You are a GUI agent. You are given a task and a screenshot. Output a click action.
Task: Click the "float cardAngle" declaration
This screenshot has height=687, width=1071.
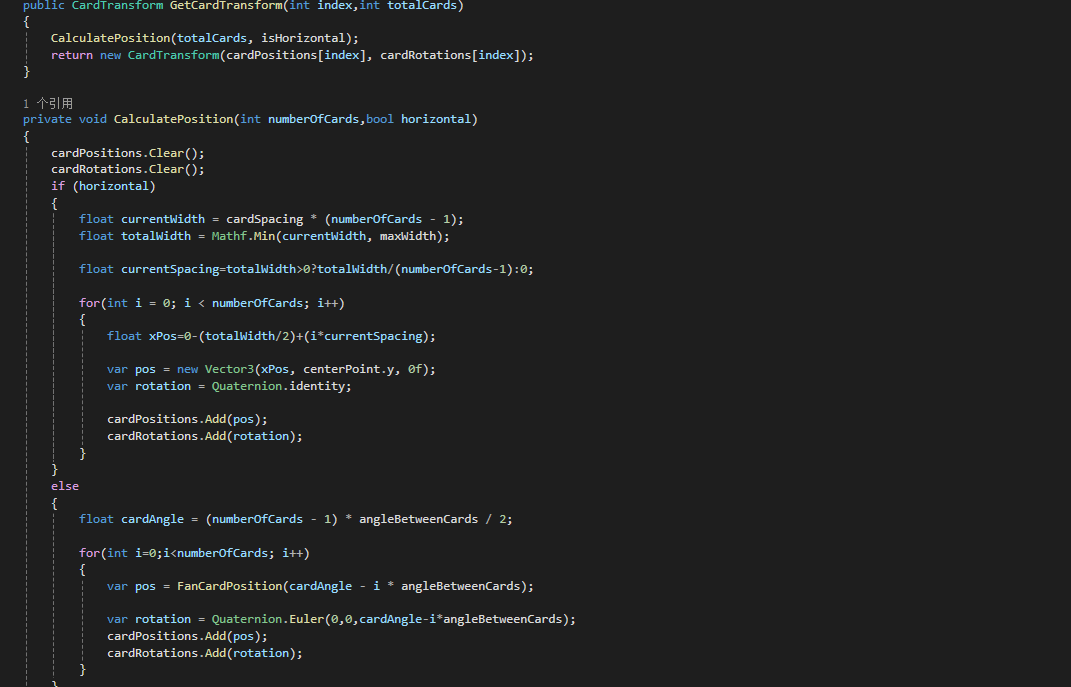point(296,520)
